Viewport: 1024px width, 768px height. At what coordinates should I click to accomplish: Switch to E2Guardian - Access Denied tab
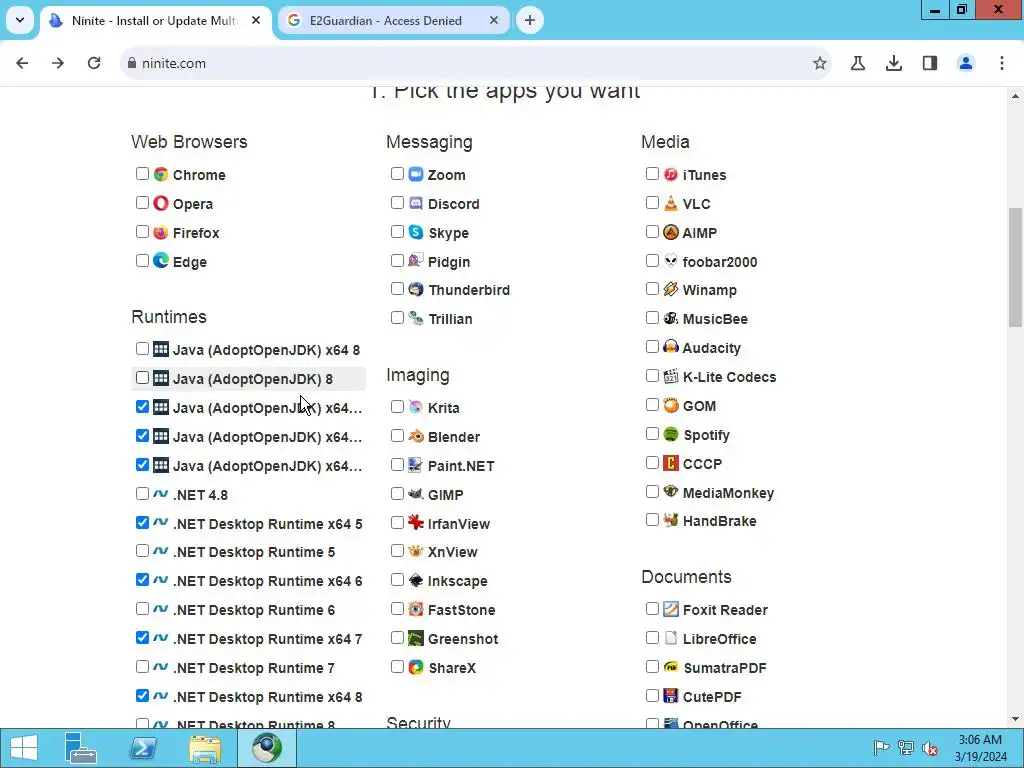[394, 21]
